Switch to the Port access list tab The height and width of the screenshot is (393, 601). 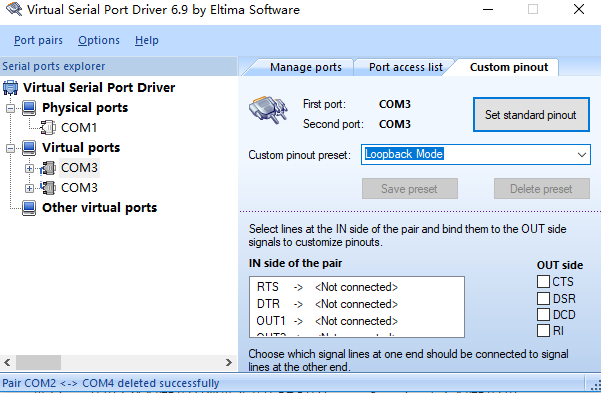(406, 67)
